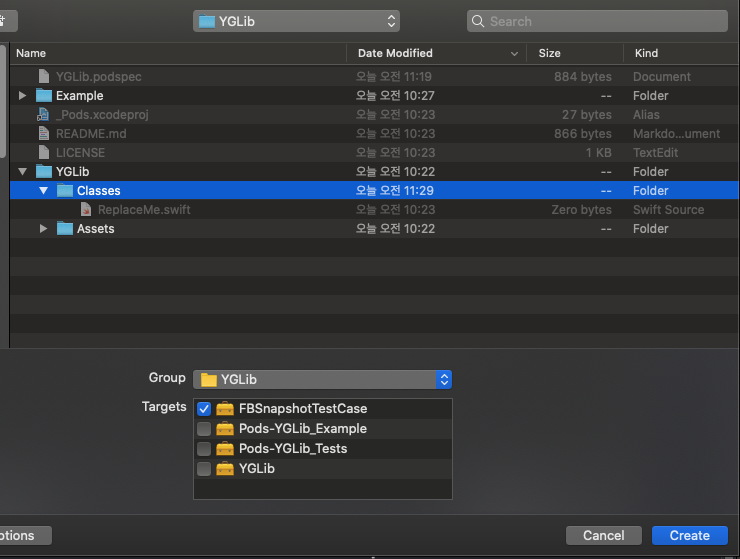Click the Swift Source kind label
Viewport: 740px width, 559px height.
point(668,210)
